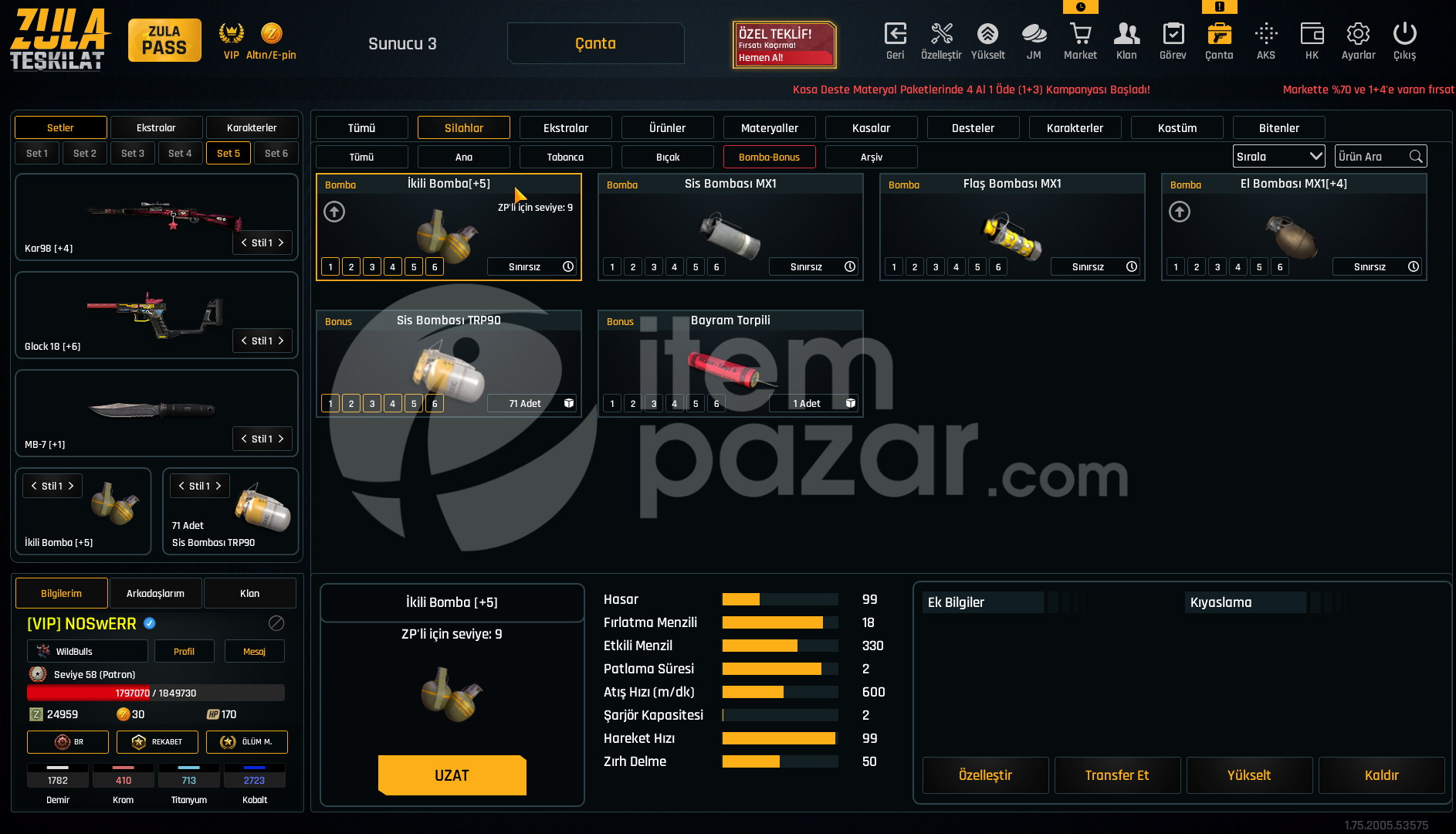Toggle set slot 1 on İkili Bomba[+5] card
The height and width of the screenshot is (834, 1456).
coord(330,266)
